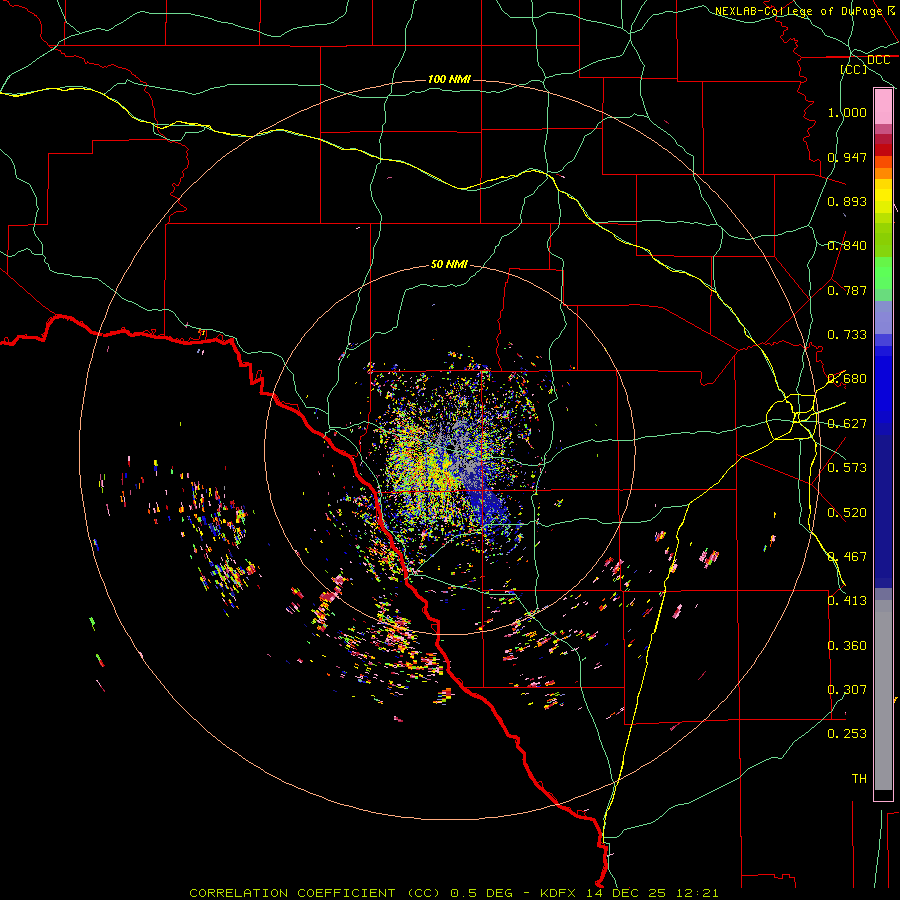Image resolution: width=900 pixels, height=900 pixels.
Task: Pick the 1.000 value on the scale
Action: click(847, 112)
